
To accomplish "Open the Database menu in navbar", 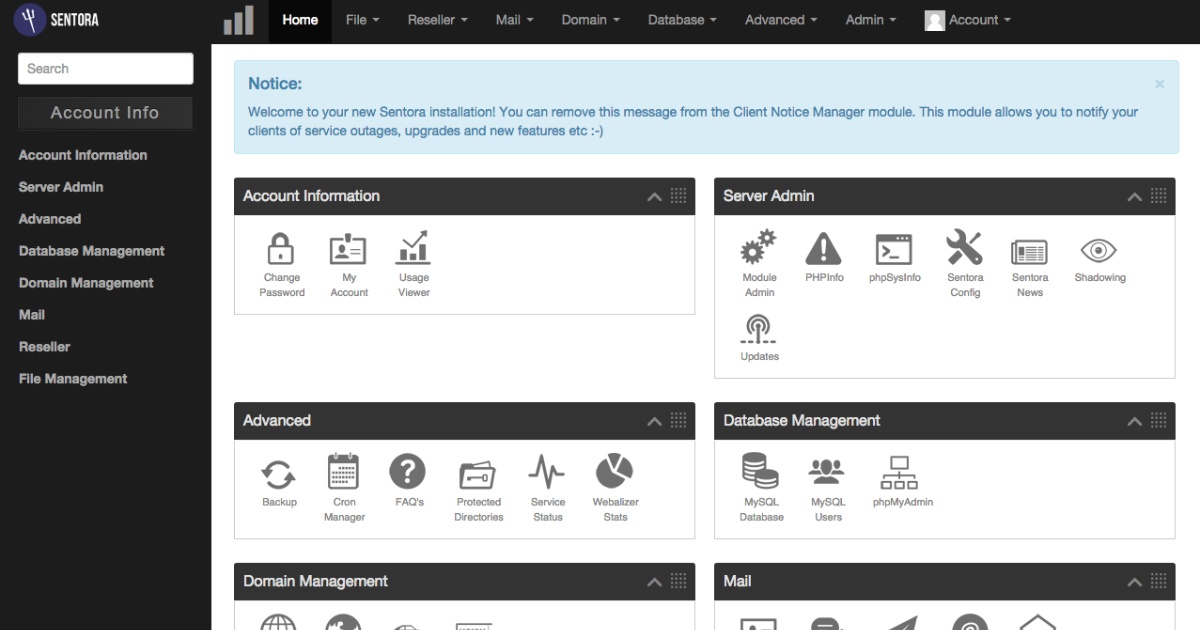I will coord(682,20).
